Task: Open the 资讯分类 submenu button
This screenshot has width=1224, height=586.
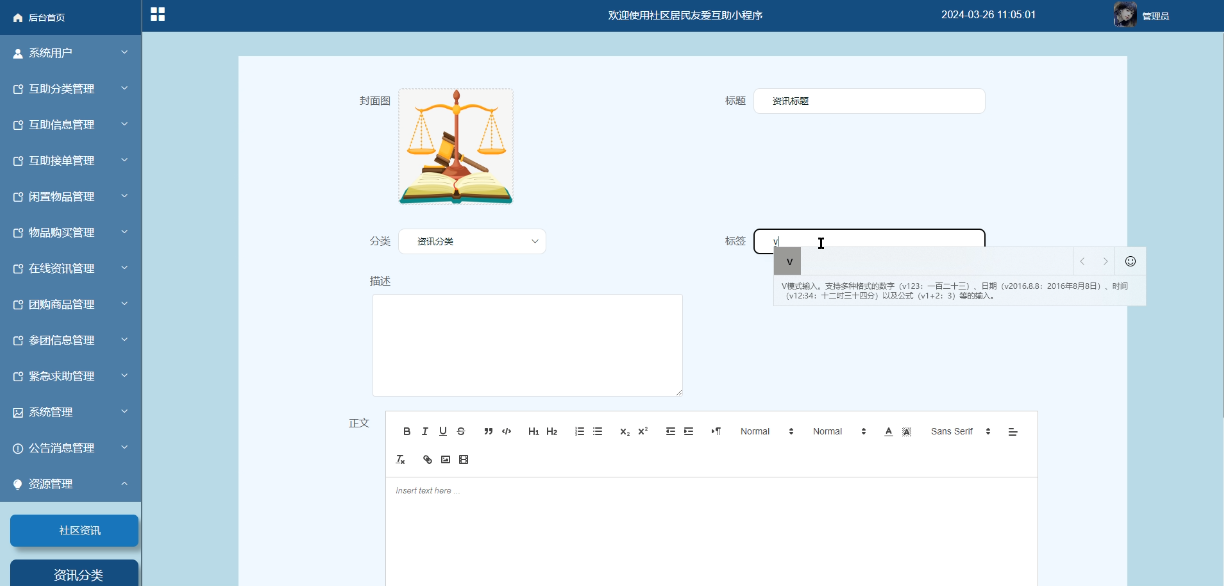Action: 74,574
